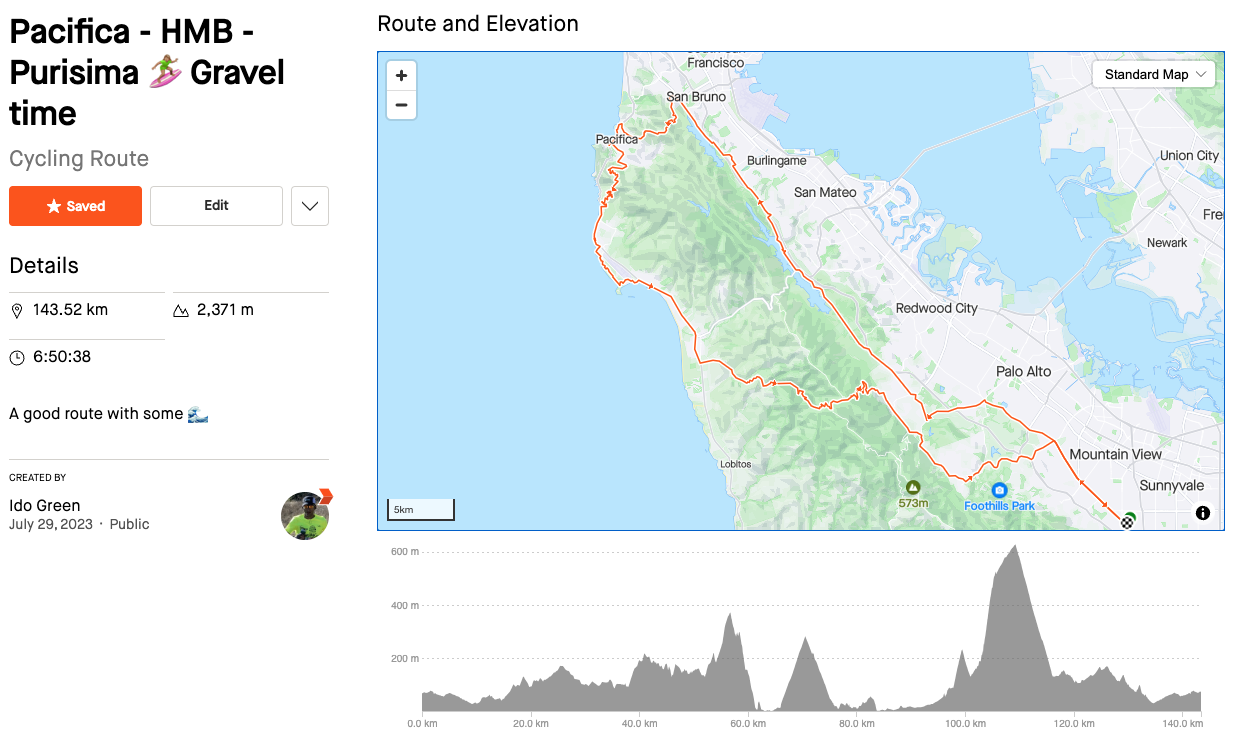Click the distance pin icon
Image resolution: width=1237 pixels, height=744 pixels.
(x=17, y=311)
